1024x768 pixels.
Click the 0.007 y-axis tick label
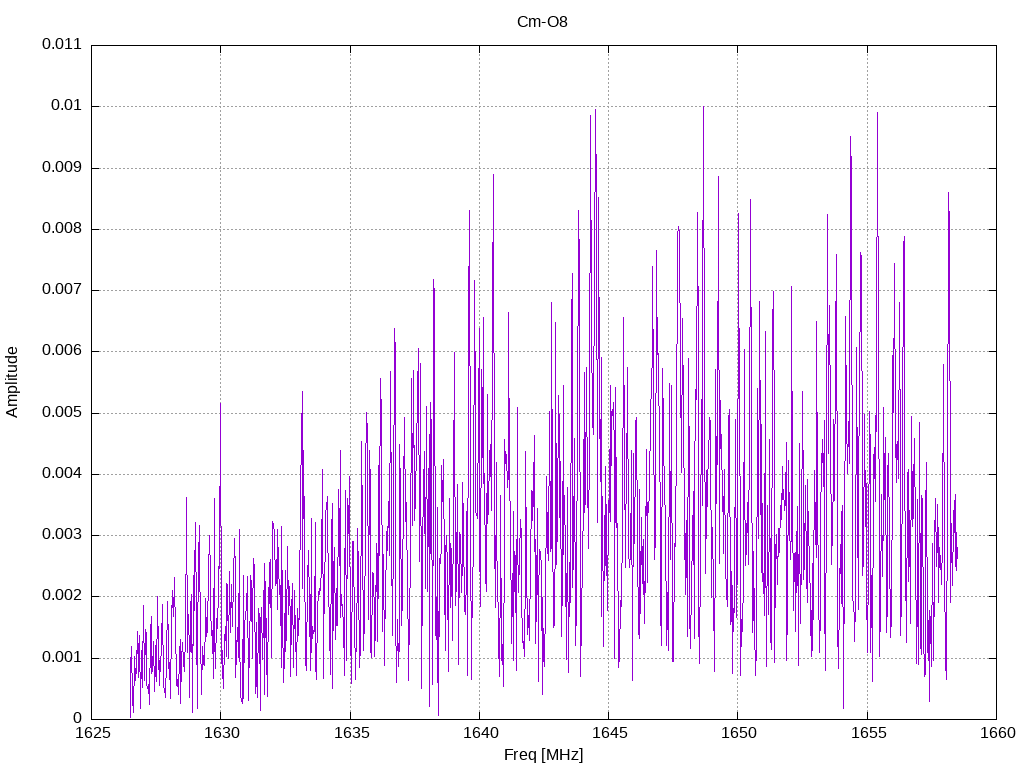click(62, 289)
